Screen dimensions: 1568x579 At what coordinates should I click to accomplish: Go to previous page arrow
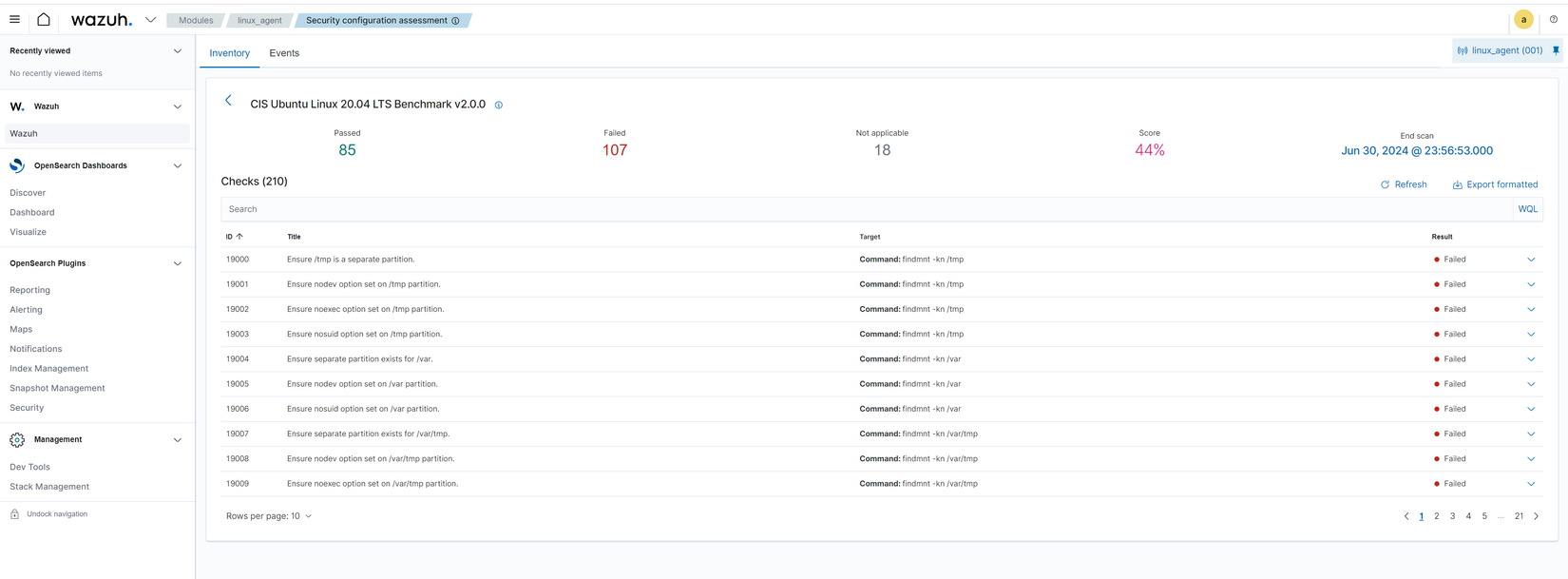1406,516
